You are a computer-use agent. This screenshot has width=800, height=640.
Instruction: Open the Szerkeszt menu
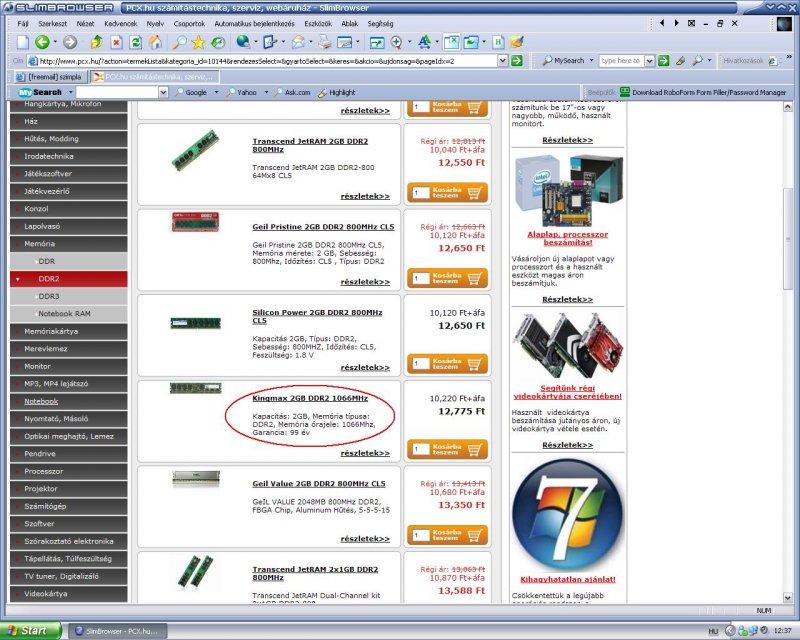[x=53, y=23]
